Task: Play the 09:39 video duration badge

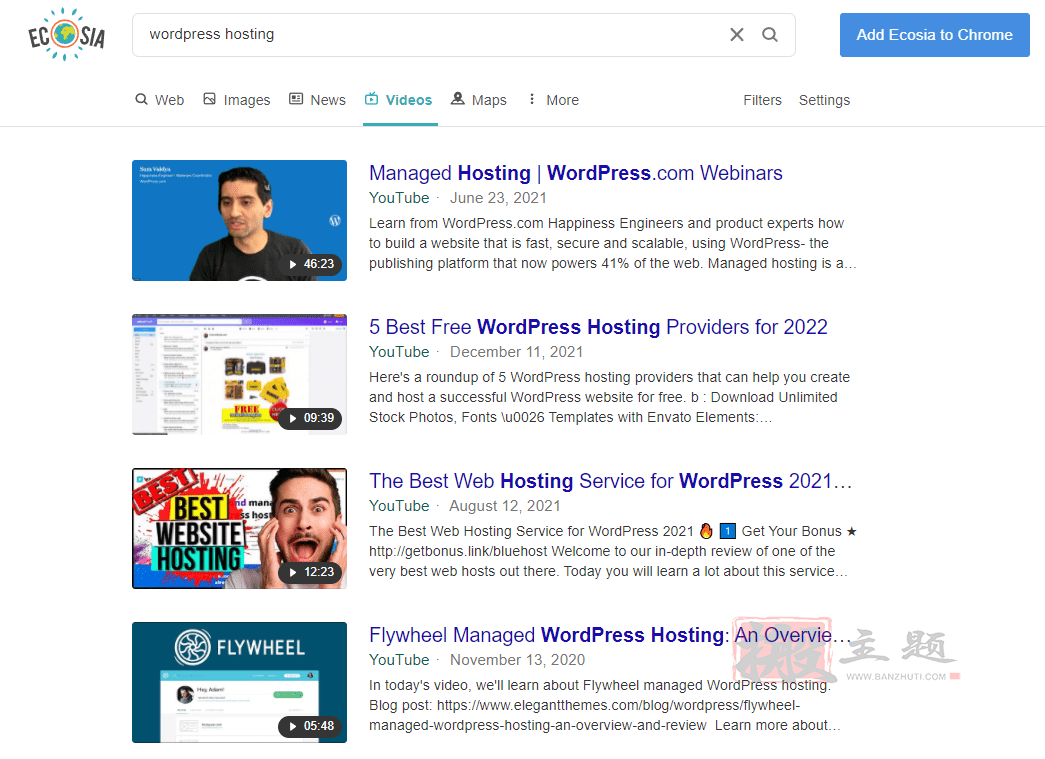Action: tap(311, 418)
